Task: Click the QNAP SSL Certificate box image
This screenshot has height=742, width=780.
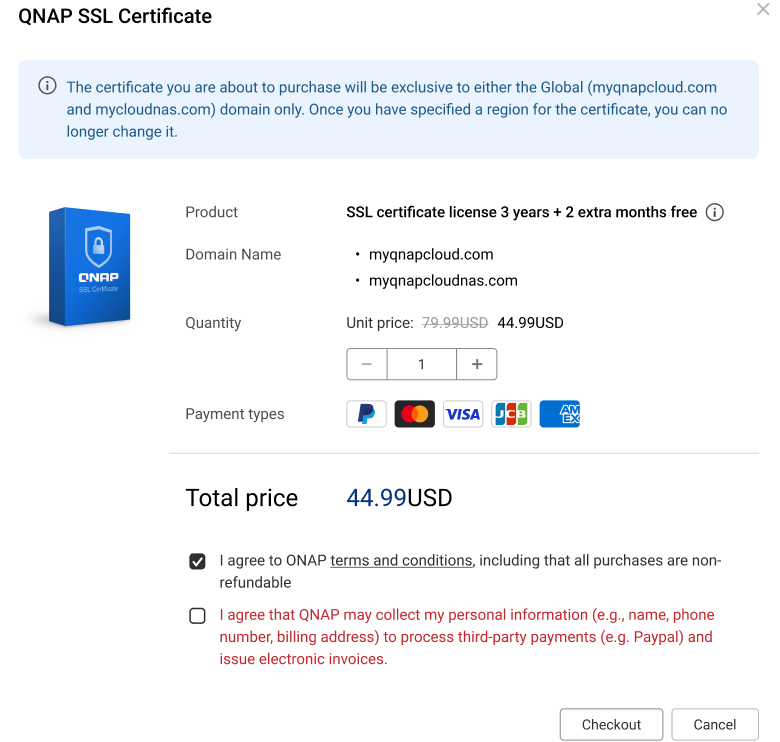Action: tap(89, 267)
